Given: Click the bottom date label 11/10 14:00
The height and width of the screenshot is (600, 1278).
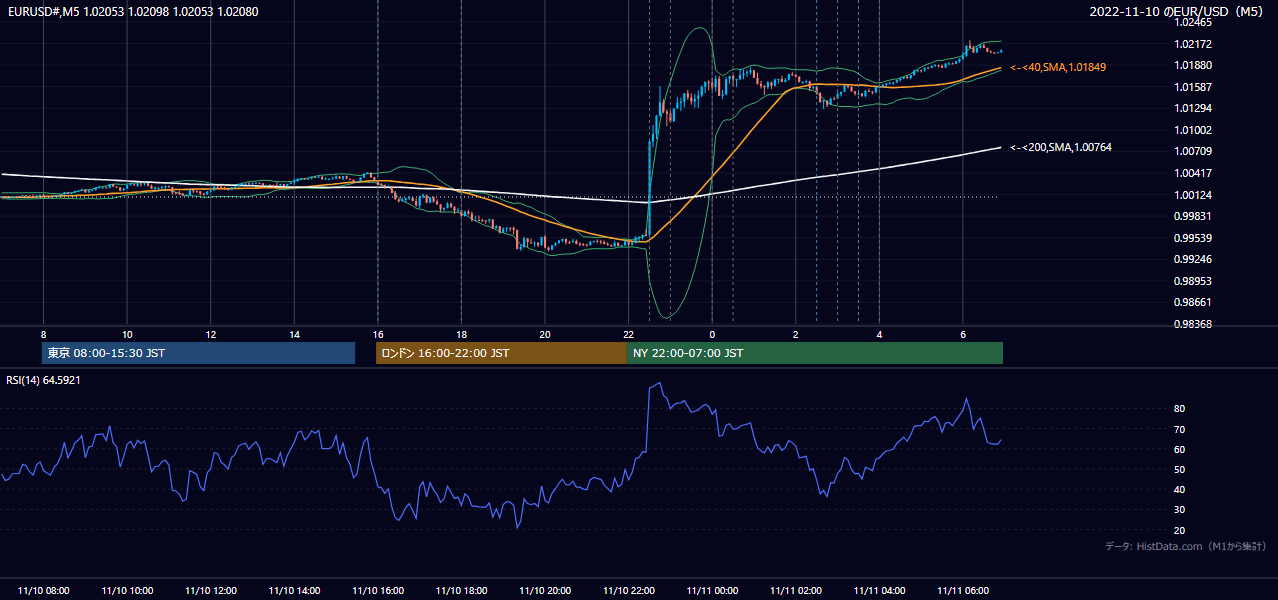Looking at the screenshot, I should [x=294, y=591].
